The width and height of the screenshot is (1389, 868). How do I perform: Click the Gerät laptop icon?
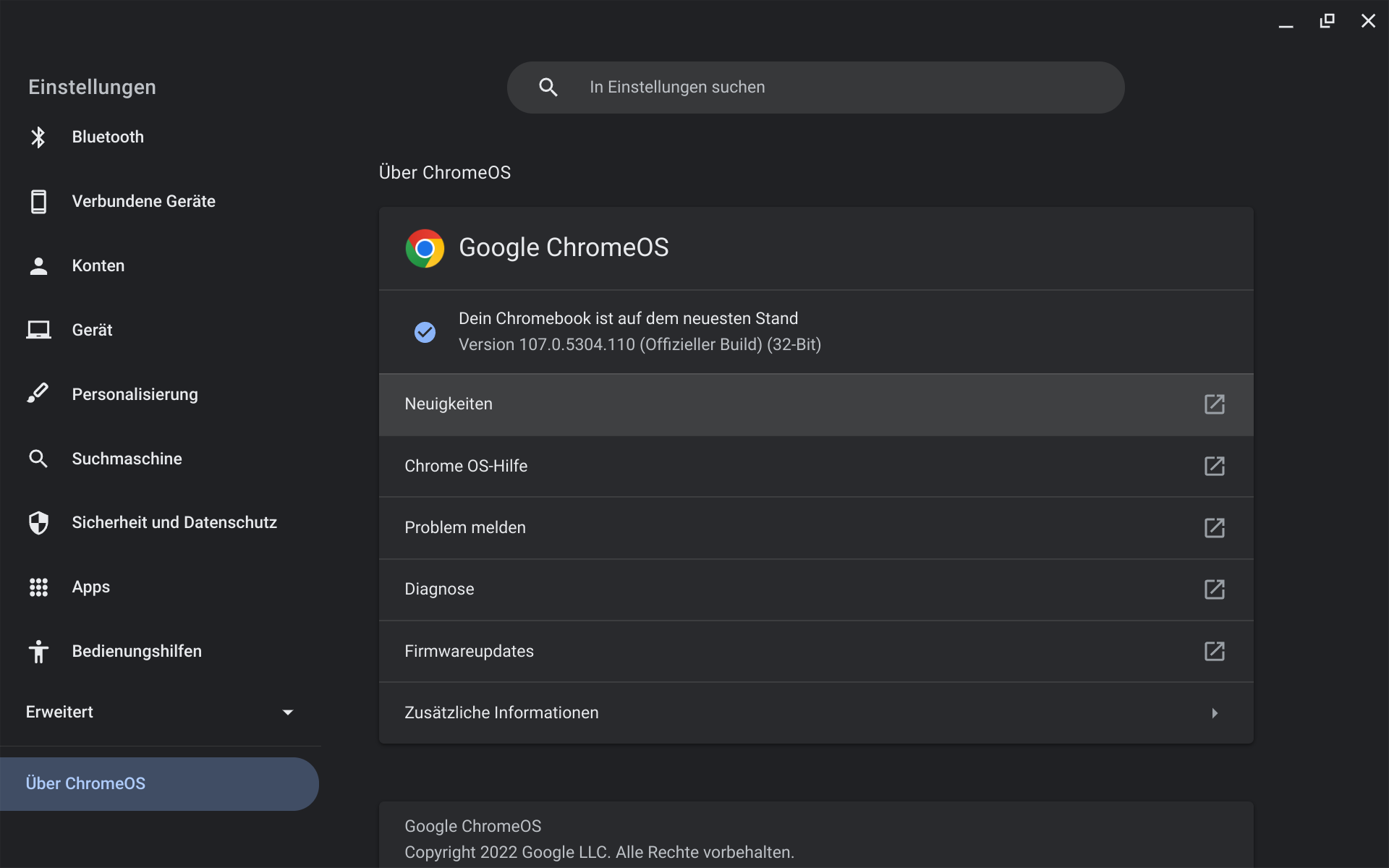38,330
